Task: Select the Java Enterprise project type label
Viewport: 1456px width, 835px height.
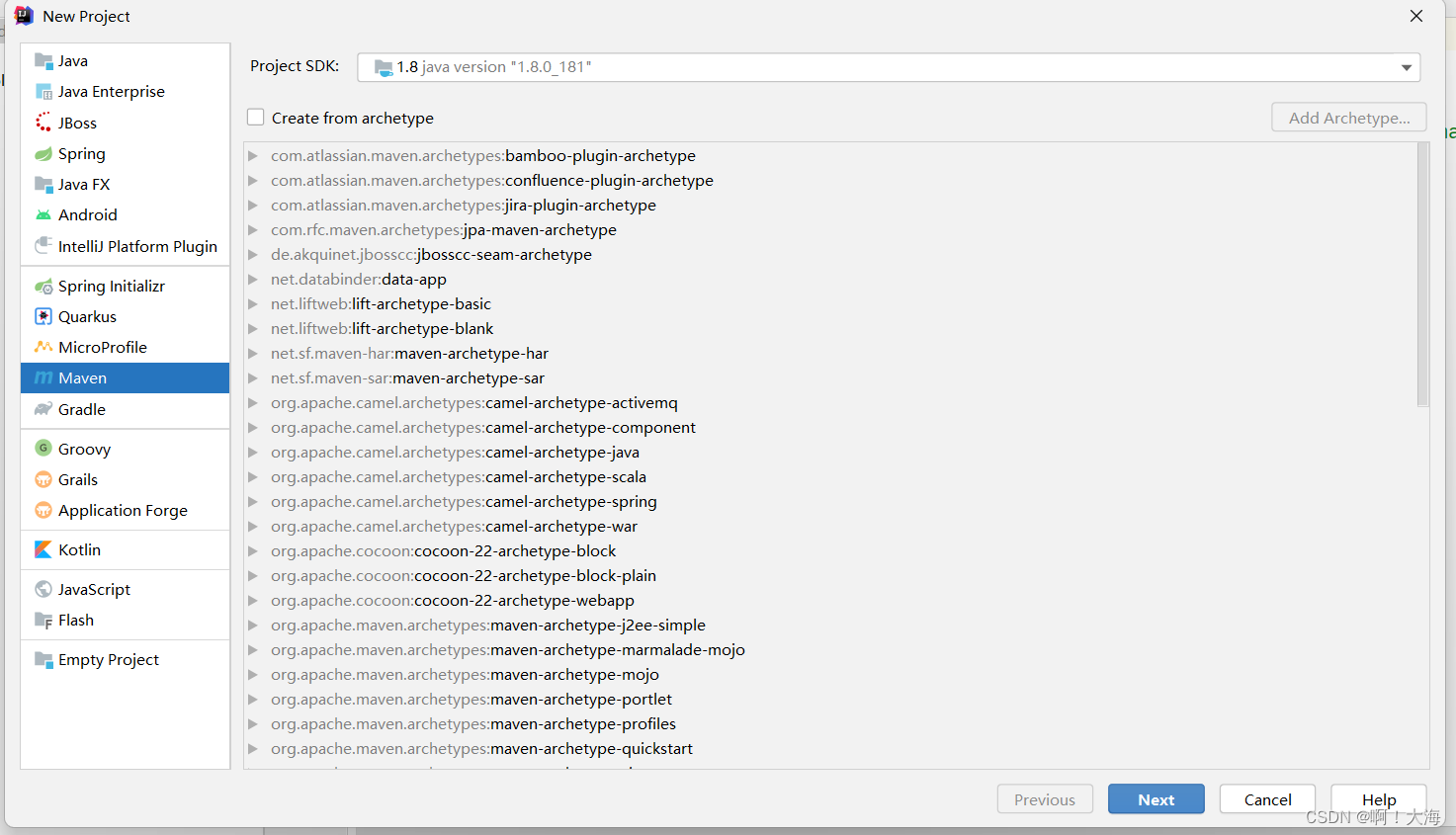Action: 112,92
